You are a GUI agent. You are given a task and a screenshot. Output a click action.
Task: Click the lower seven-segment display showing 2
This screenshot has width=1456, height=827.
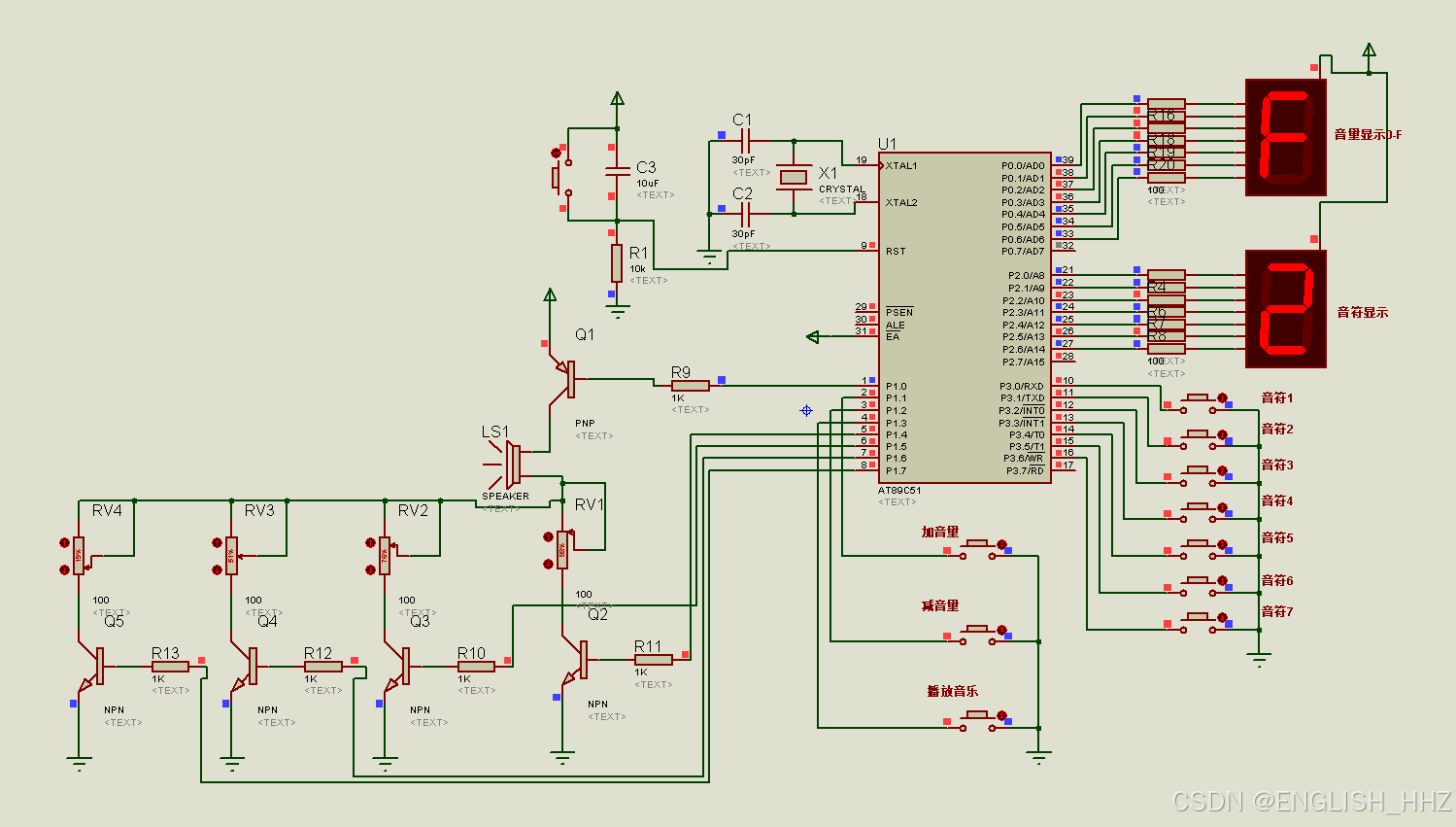point(1286,309)
